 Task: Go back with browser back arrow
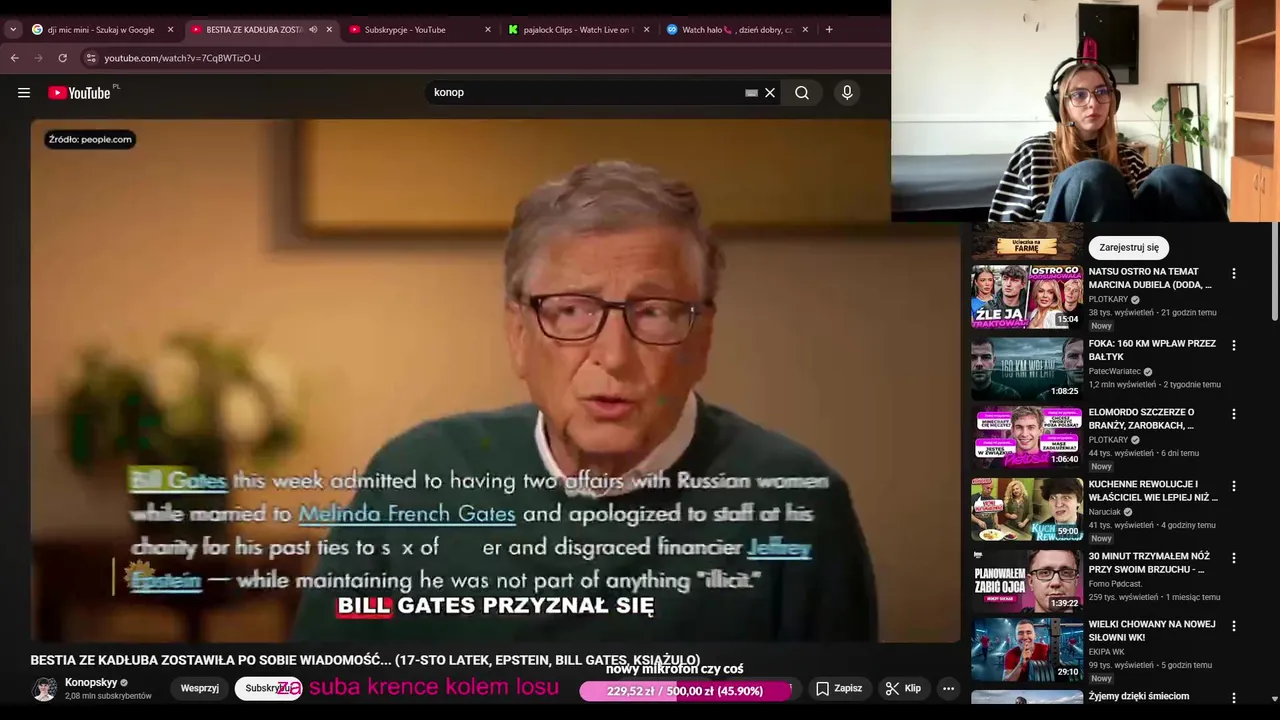click(x=15, y=58)
